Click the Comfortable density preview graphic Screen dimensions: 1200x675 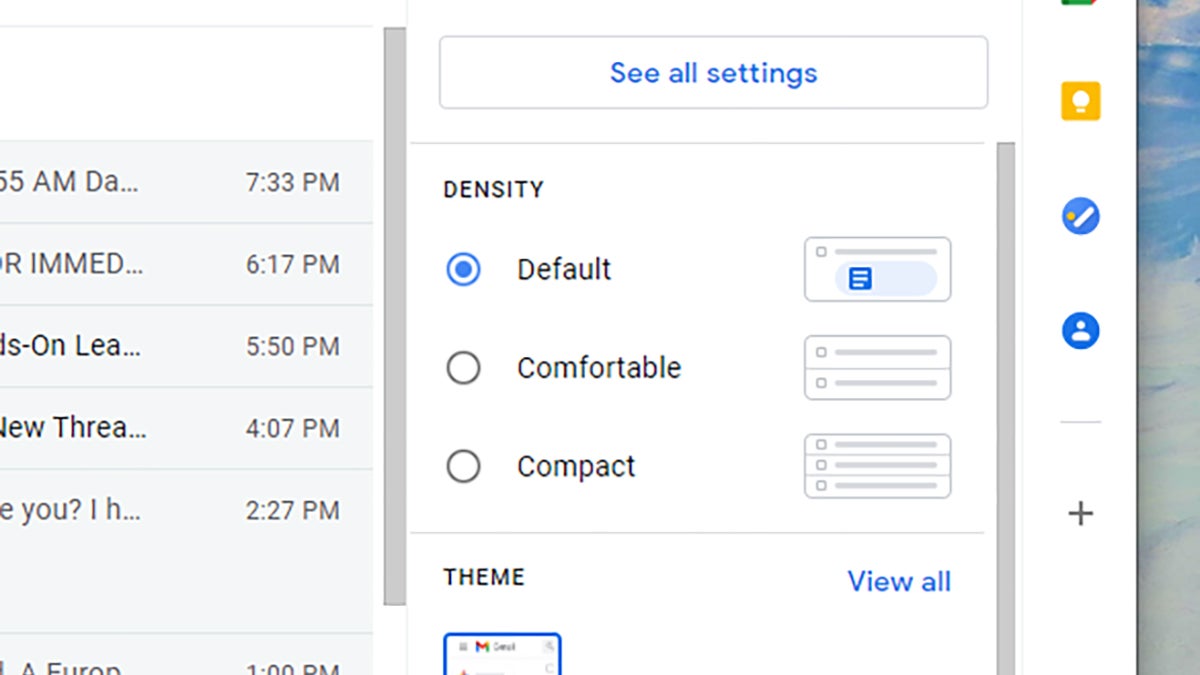[x=877, y=367]
